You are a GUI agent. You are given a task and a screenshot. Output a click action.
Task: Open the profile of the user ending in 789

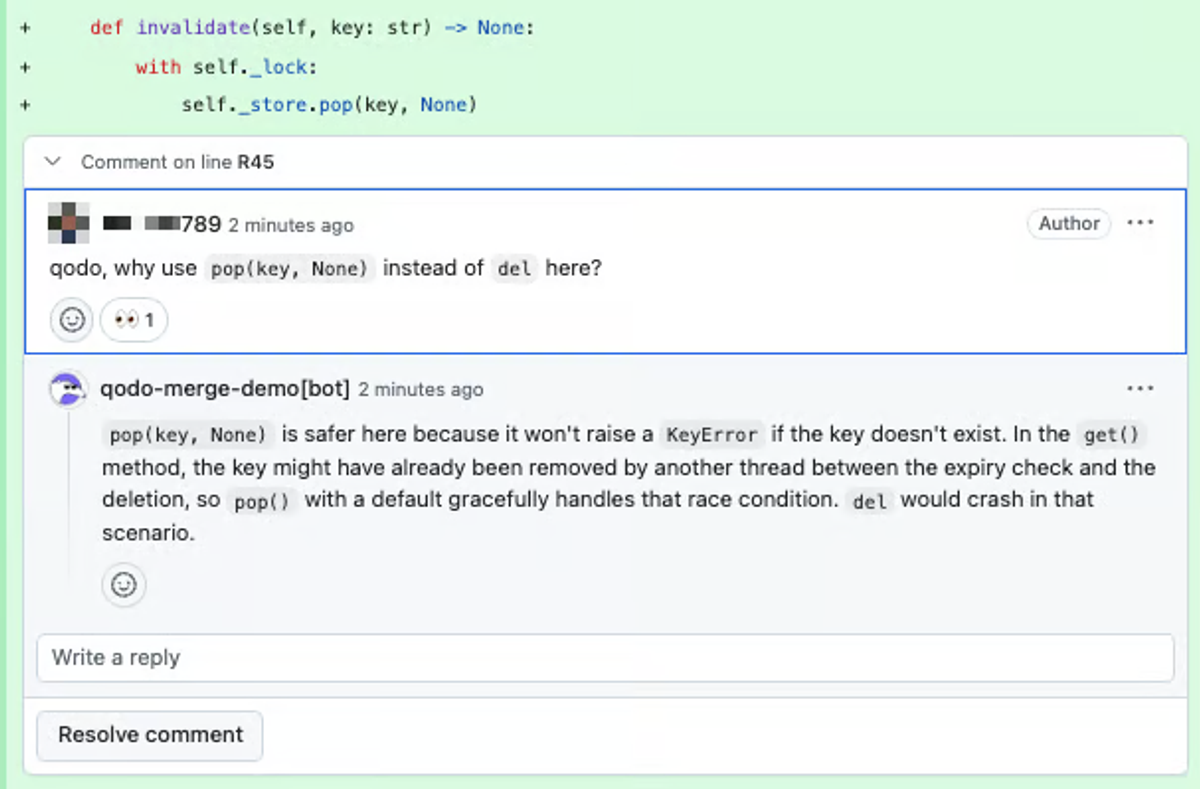[162, 224]
